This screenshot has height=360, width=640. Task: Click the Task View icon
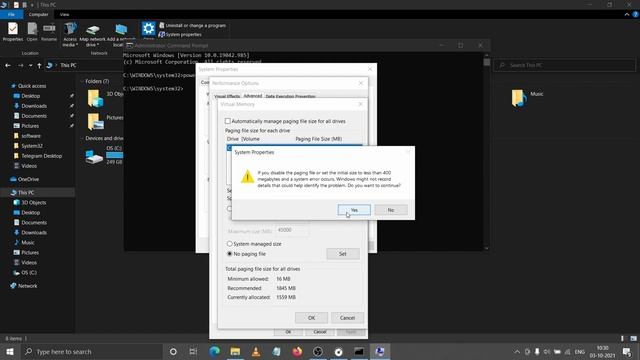coord(193,351)
